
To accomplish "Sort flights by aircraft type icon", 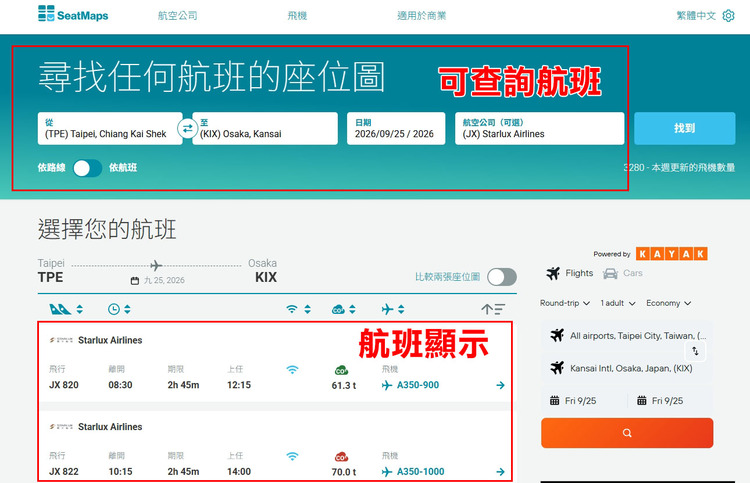I will point(393,309).
